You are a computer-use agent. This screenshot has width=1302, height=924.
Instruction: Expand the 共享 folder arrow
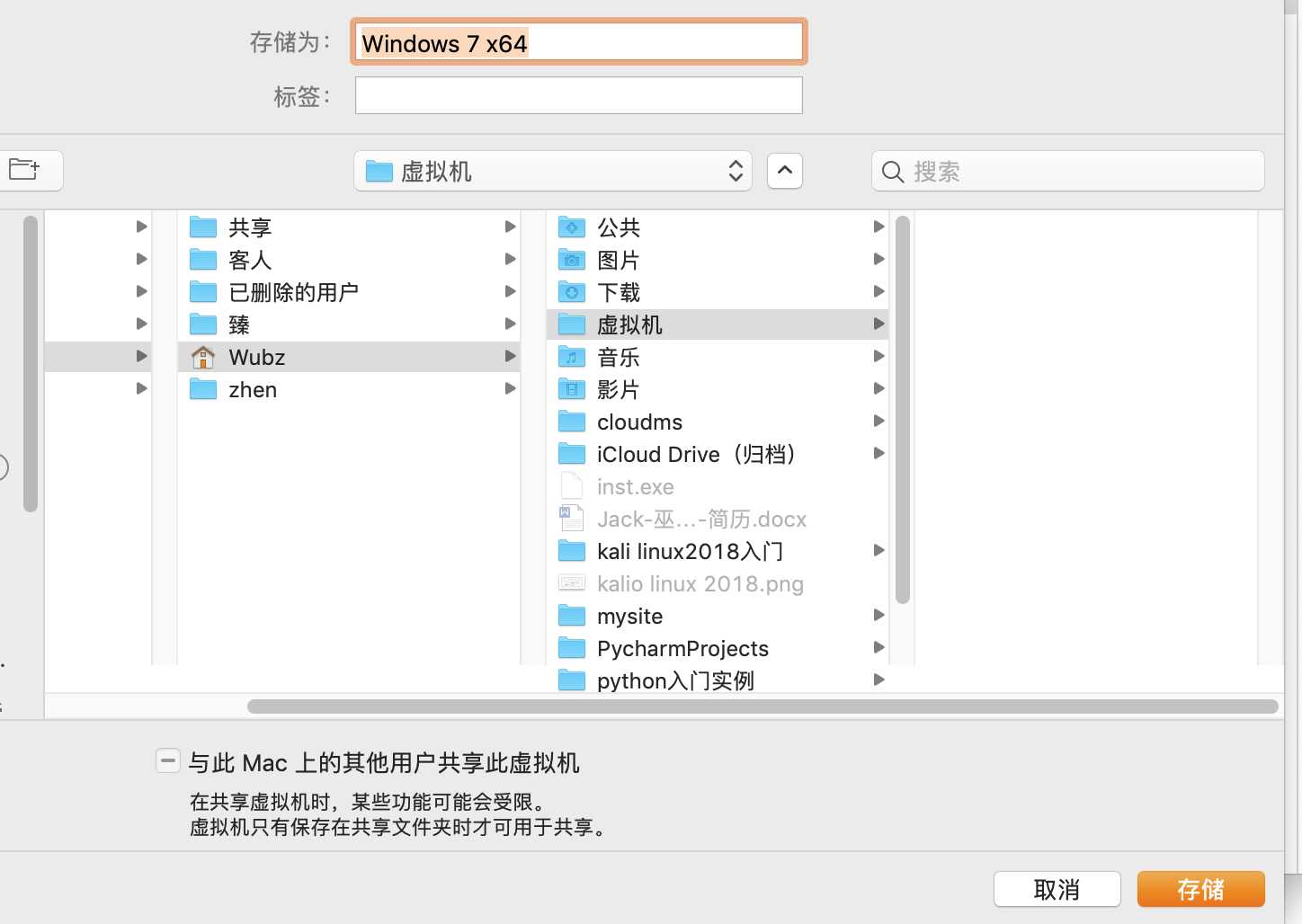510,227
